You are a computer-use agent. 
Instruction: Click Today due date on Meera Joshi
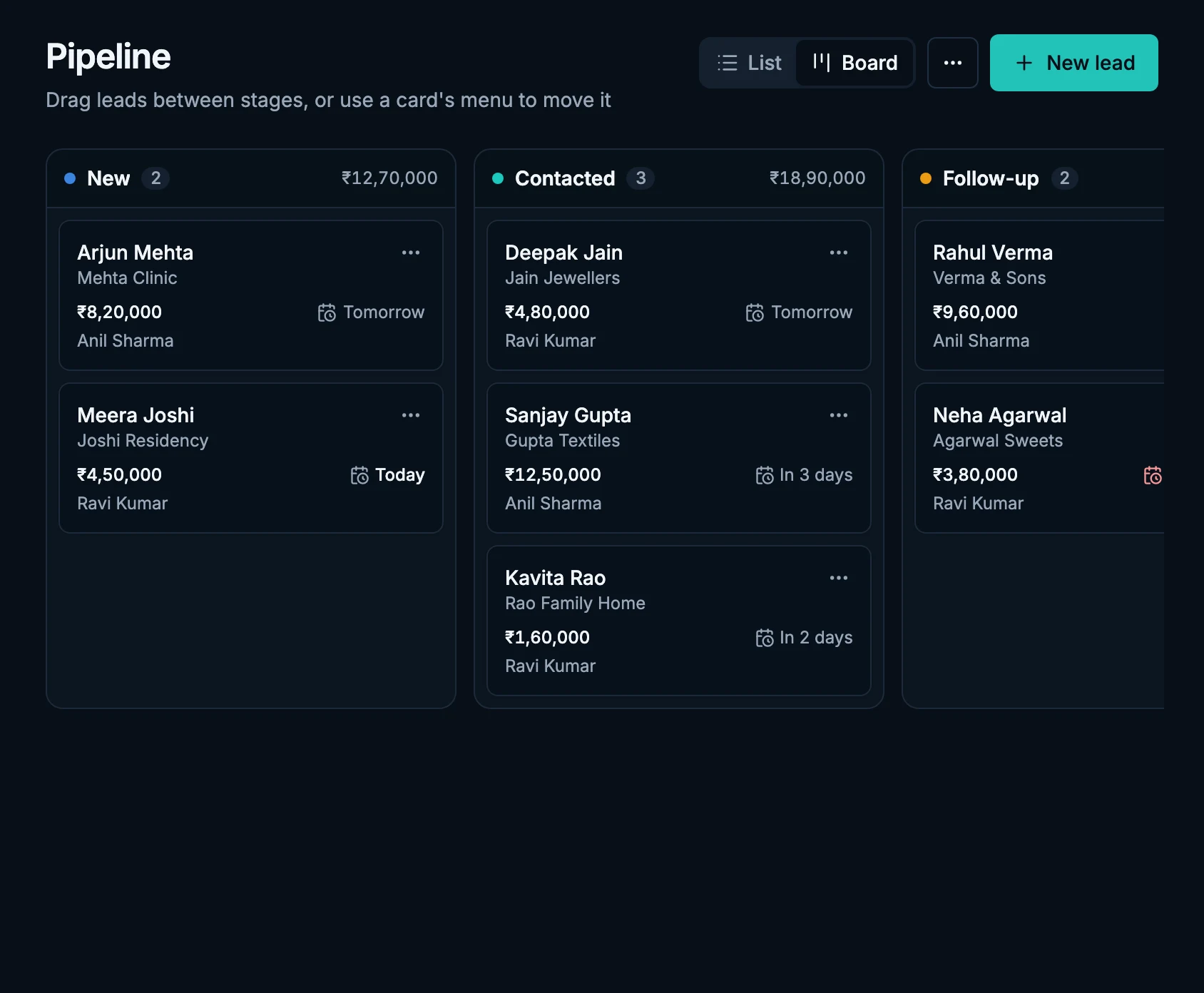click(x=400, y=475)
